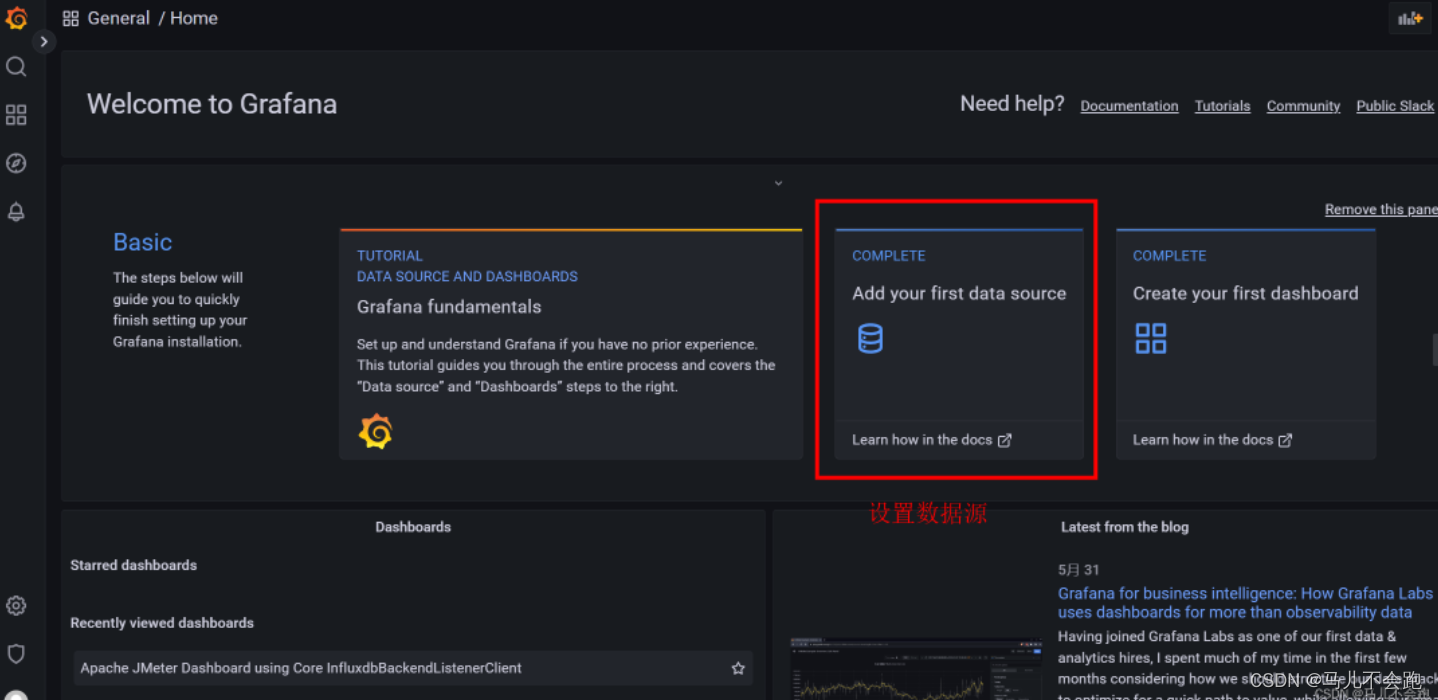
Task: Click the Starred dashboards heading
Action: [133, 565]
